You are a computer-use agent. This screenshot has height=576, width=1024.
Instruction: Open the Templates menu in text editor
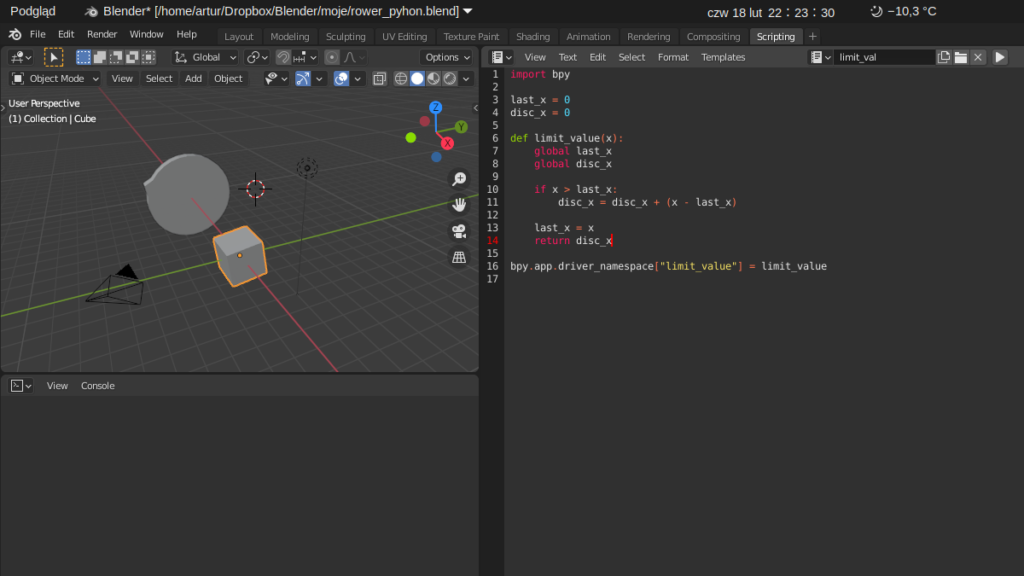coord(723,57)
